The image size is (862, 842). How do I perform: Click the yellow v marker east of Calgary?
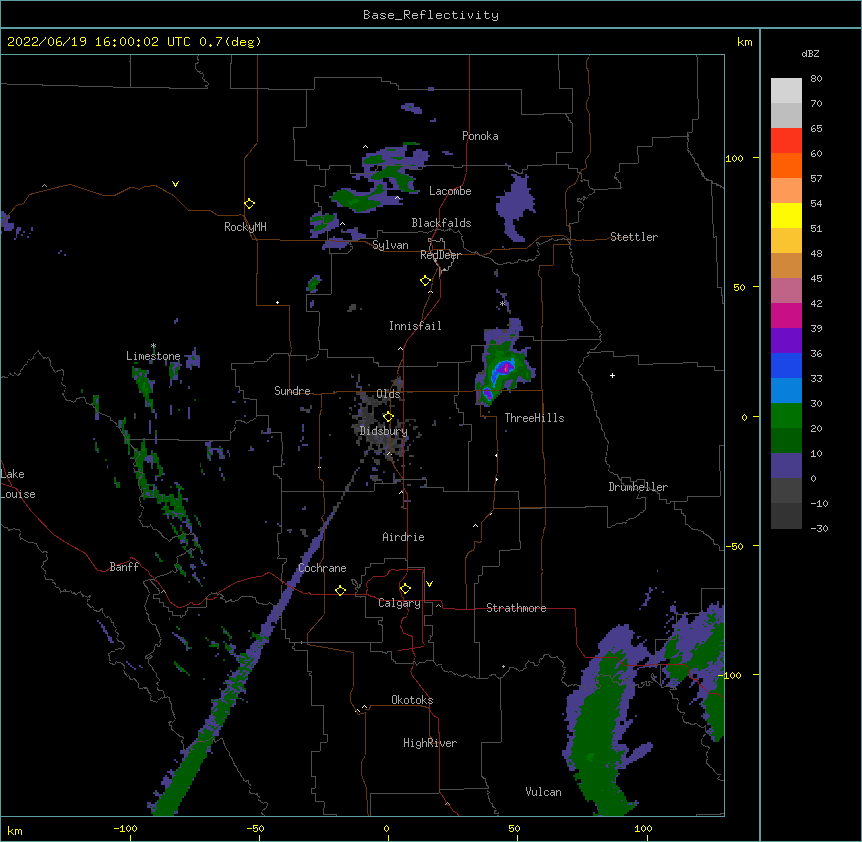coord(429,584)
